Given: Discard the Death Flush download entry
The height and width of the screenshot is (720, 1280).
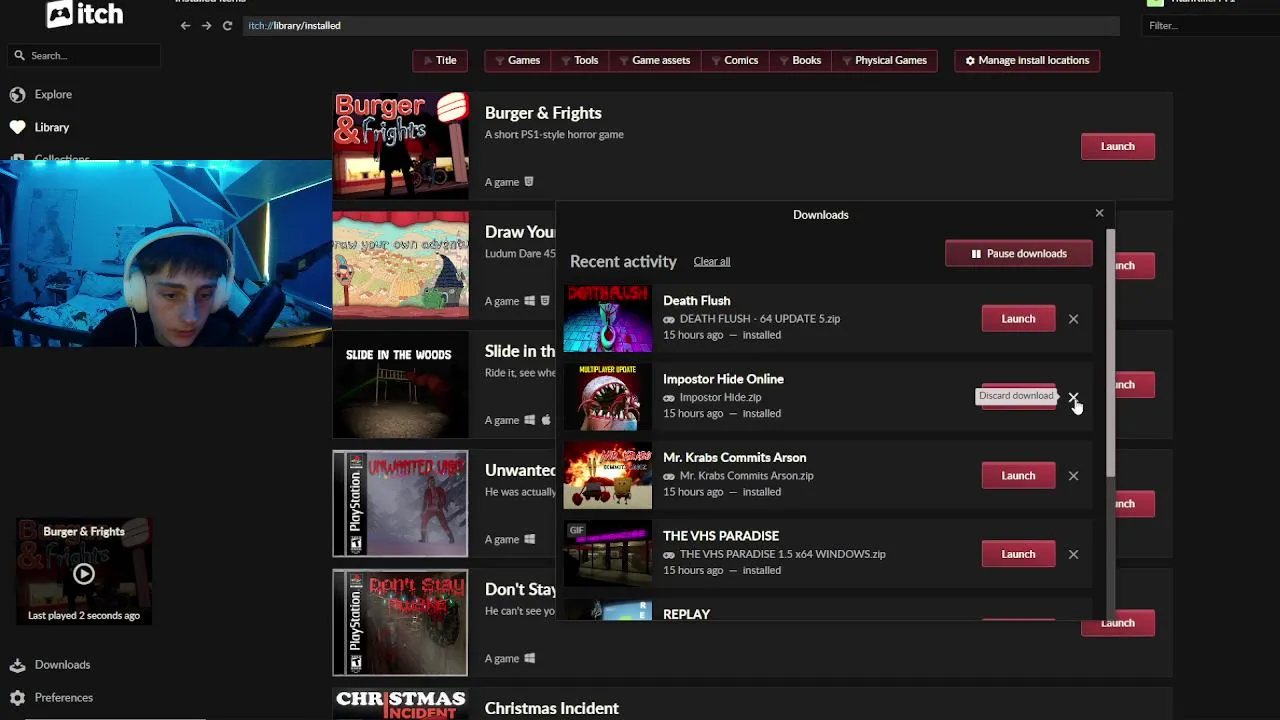Looking at the screenshot, I should (1073, 319).
